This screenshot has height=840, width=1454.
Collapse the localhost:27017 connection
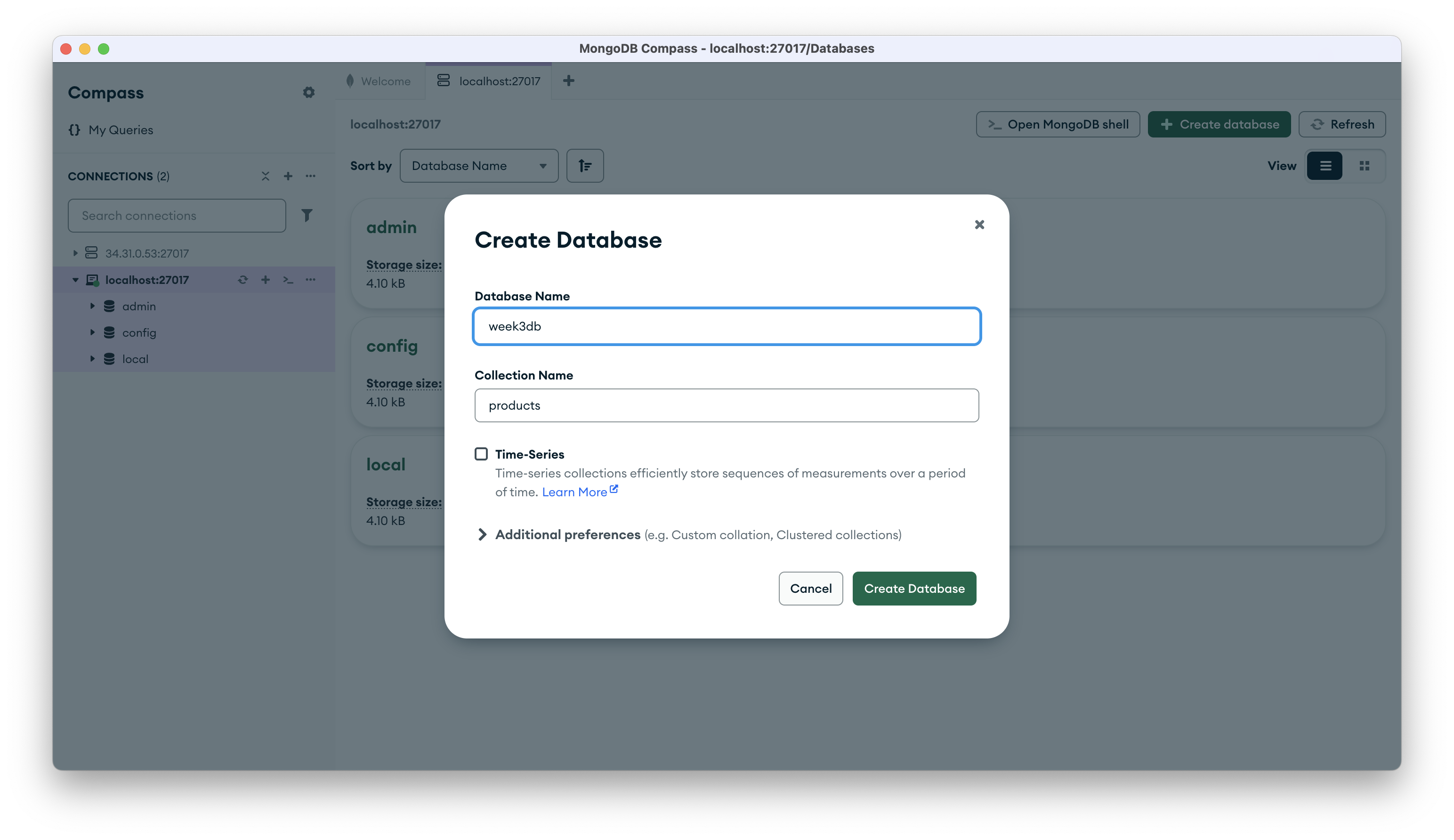tap(75, 280)
